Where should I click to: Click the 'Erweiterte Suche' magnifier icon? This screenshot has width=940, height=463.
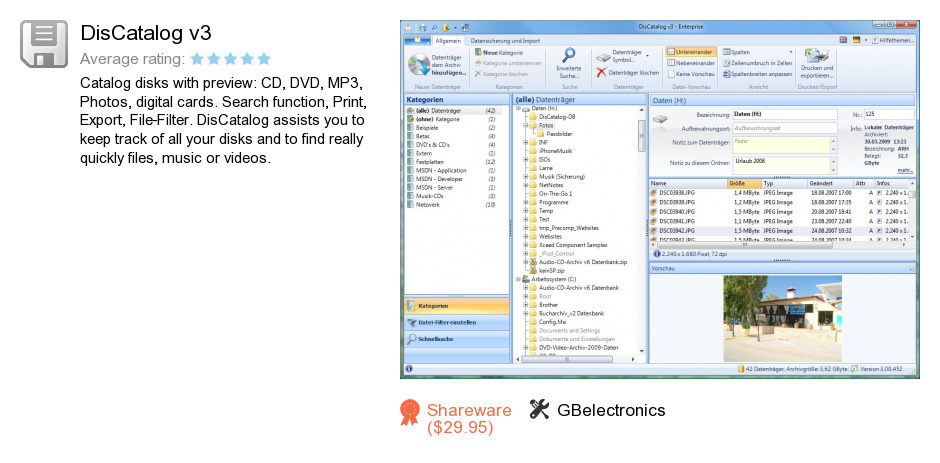567,56
